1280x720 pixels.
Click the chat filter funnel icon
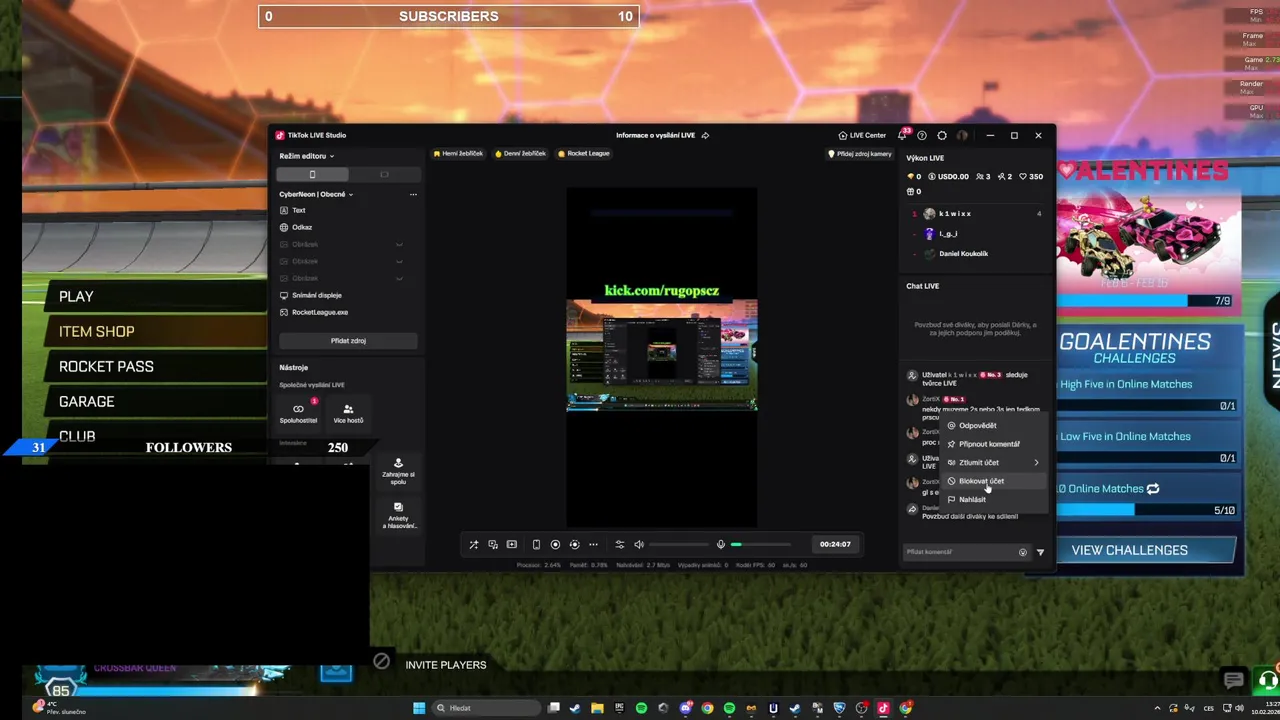click(1040, 552)
